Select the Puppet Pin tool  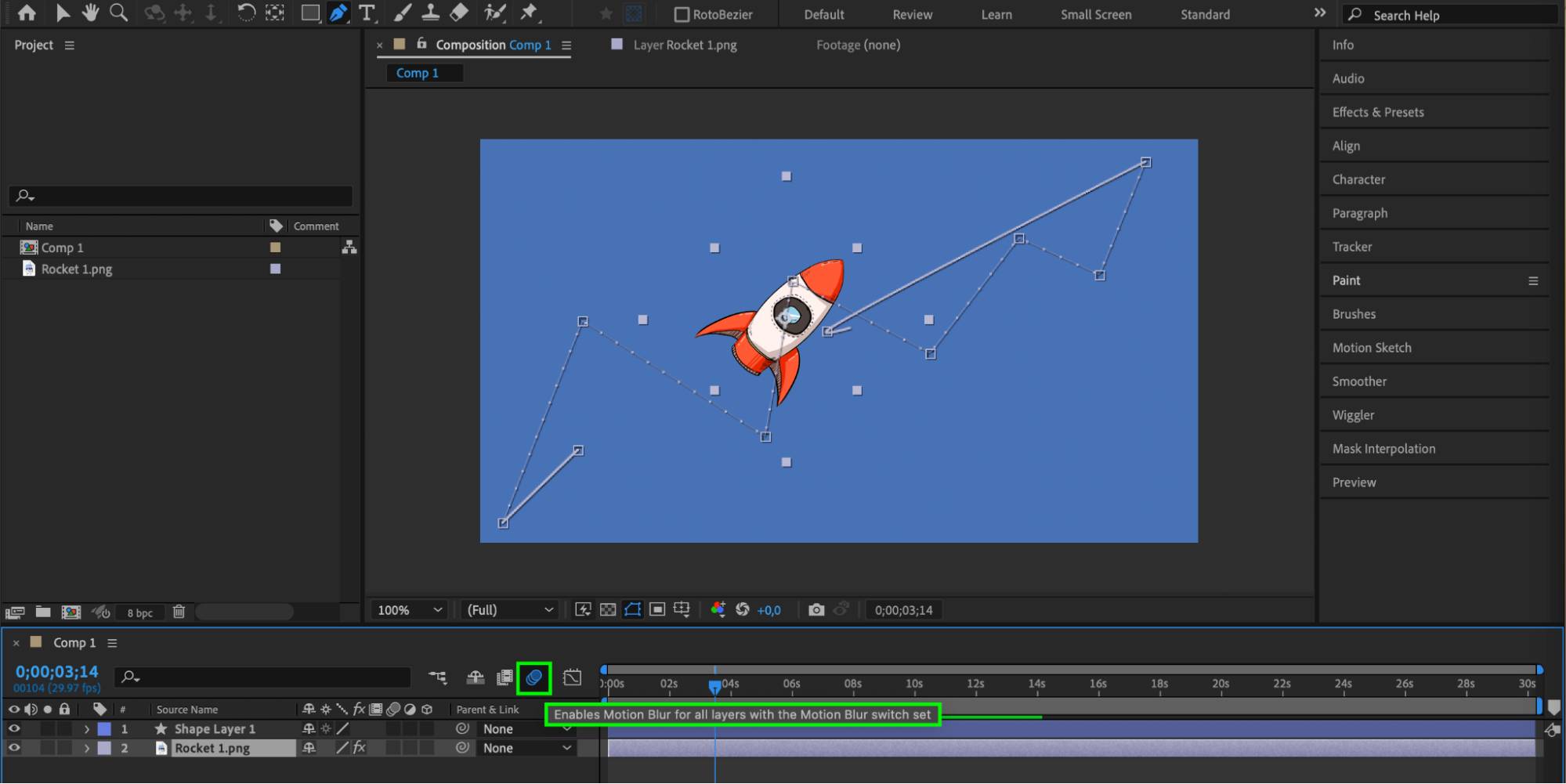point(530,13)
